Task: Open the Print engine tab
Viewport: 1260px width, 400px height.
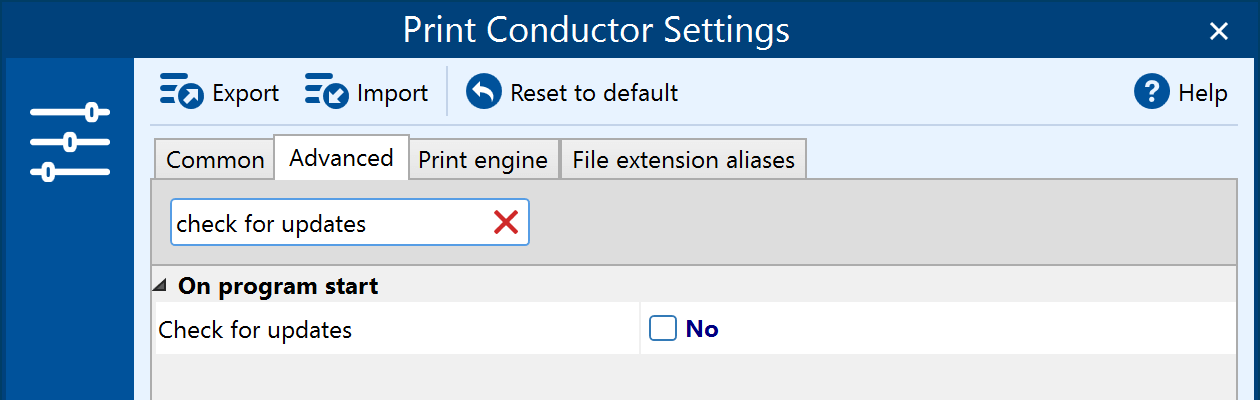Action: pyautogui.click(x=483, y=160)
